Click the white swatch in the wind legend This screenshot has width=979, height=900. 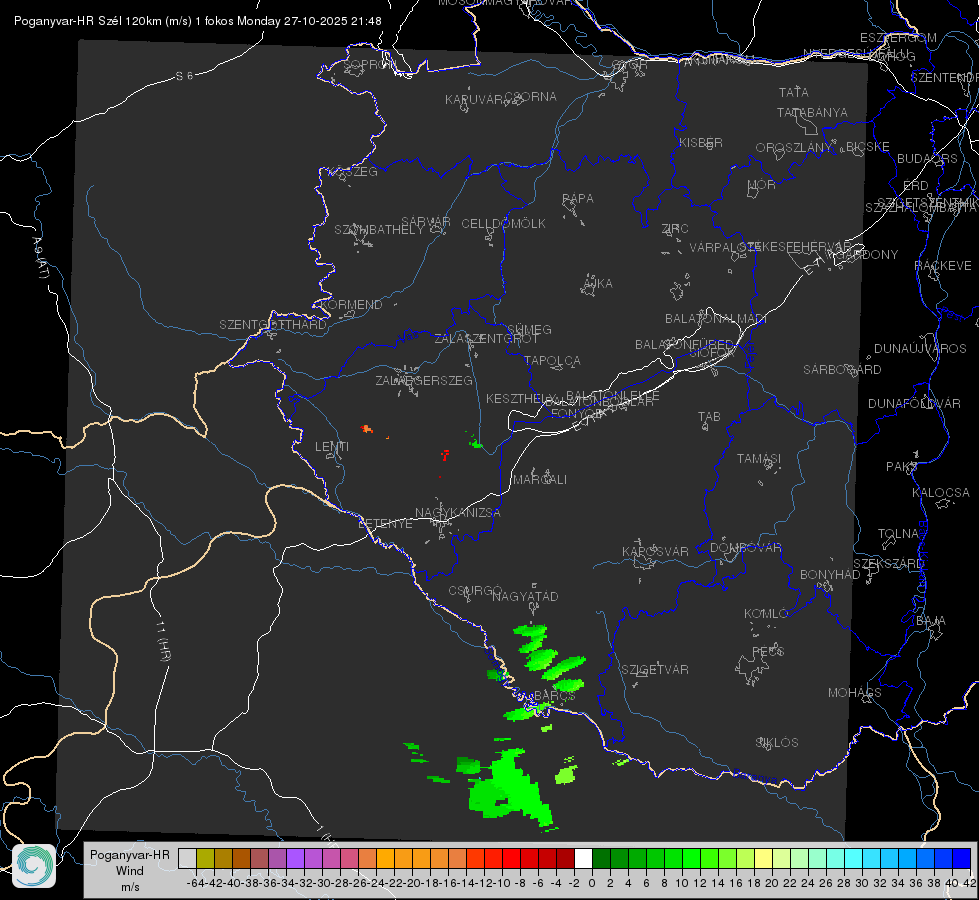[x=583, y=858]
